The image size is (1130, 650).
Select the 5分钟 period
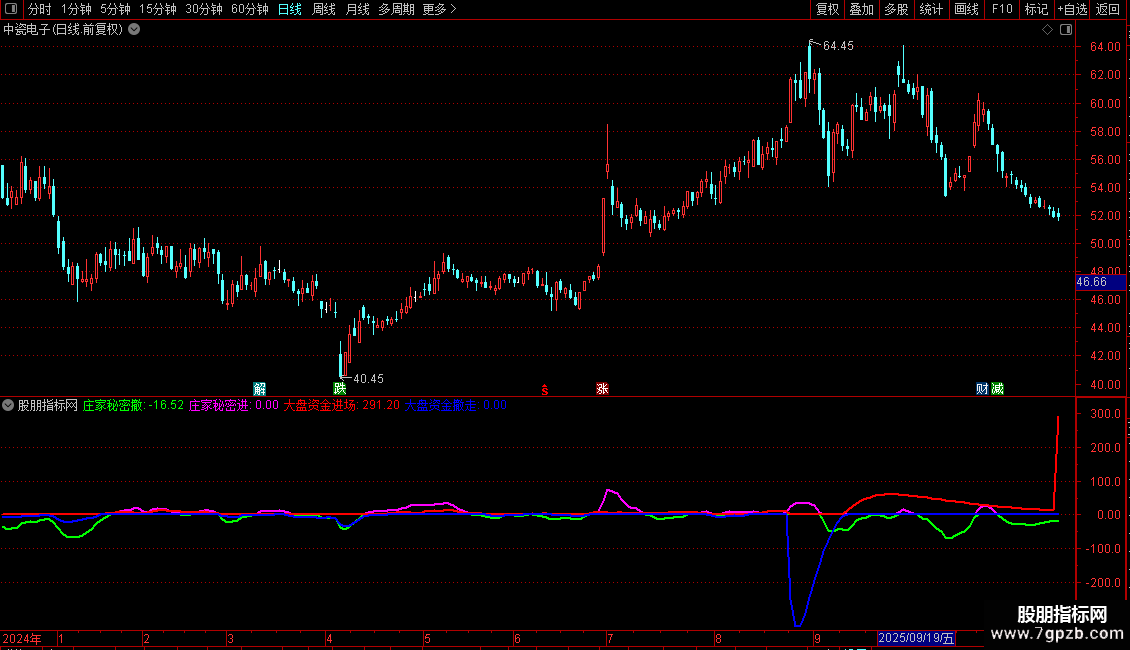(x=115, y=9)
